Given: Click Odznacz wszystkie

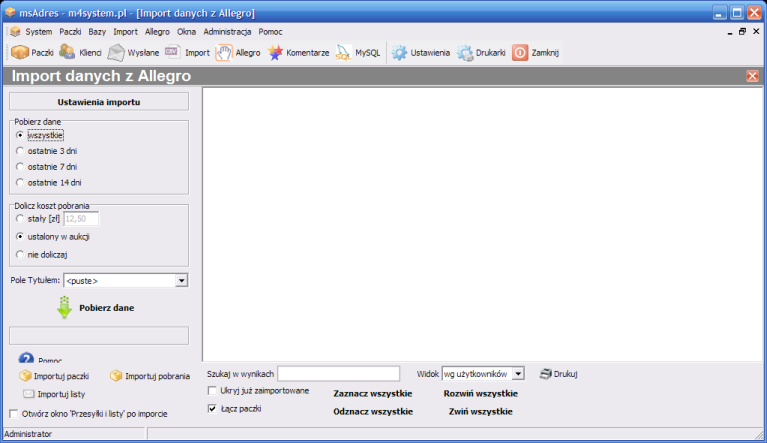Looking at the screenshot, I should click(373, 412).
